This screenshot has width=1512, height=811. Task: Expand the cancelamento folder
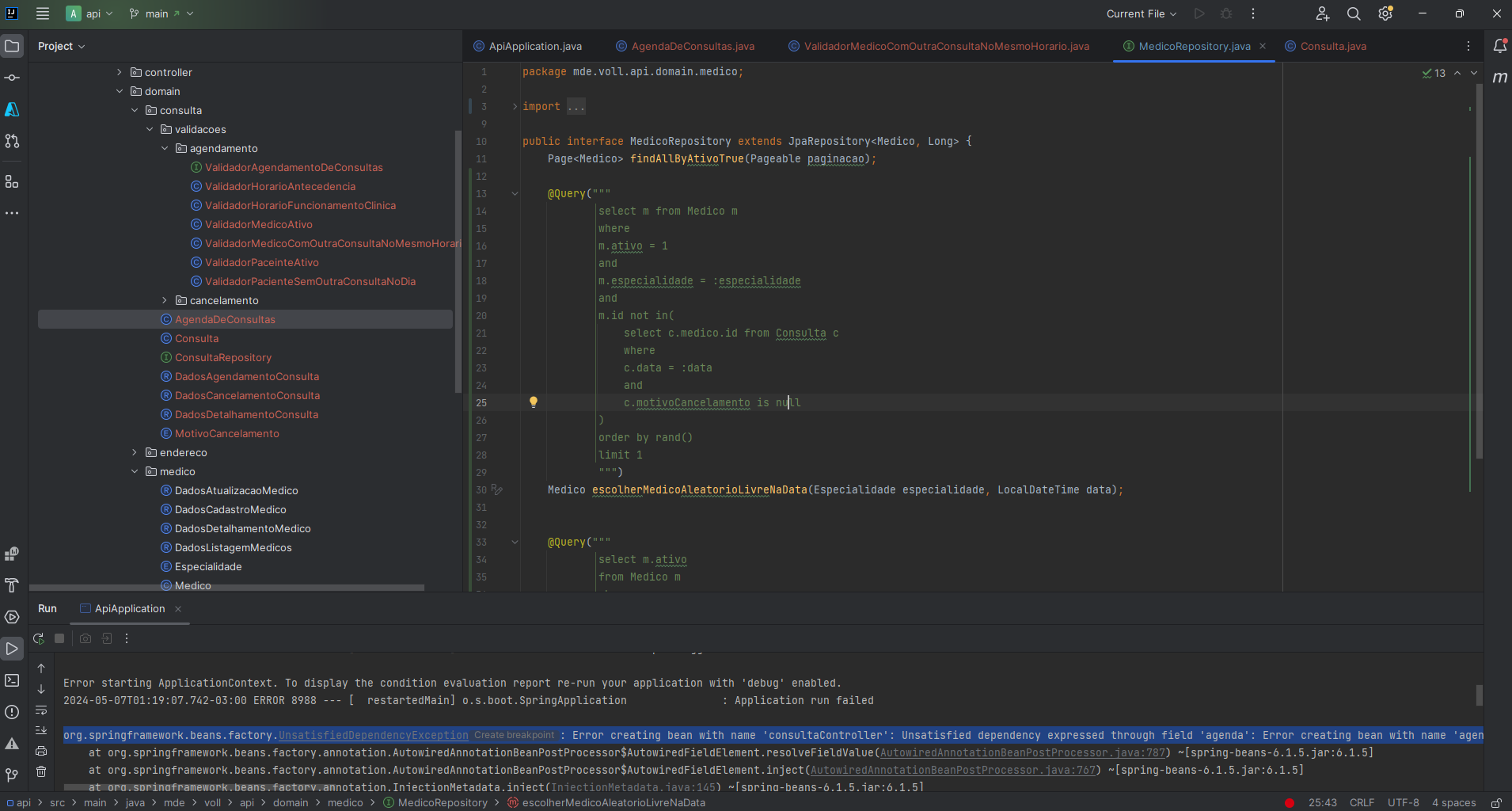165,300
